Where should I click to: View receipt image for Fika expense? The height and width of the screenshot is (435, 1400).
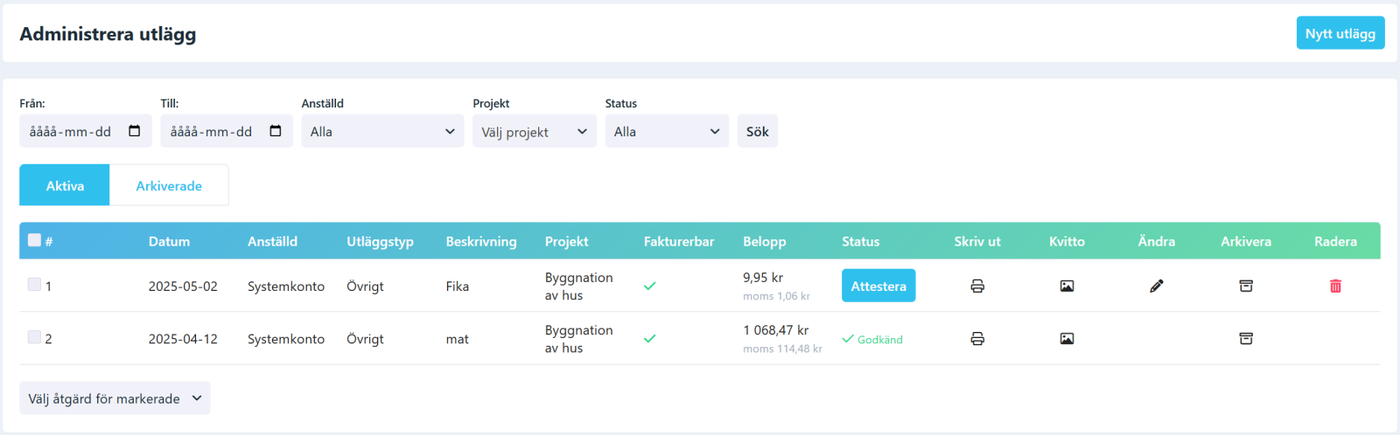pos(1067,286)
